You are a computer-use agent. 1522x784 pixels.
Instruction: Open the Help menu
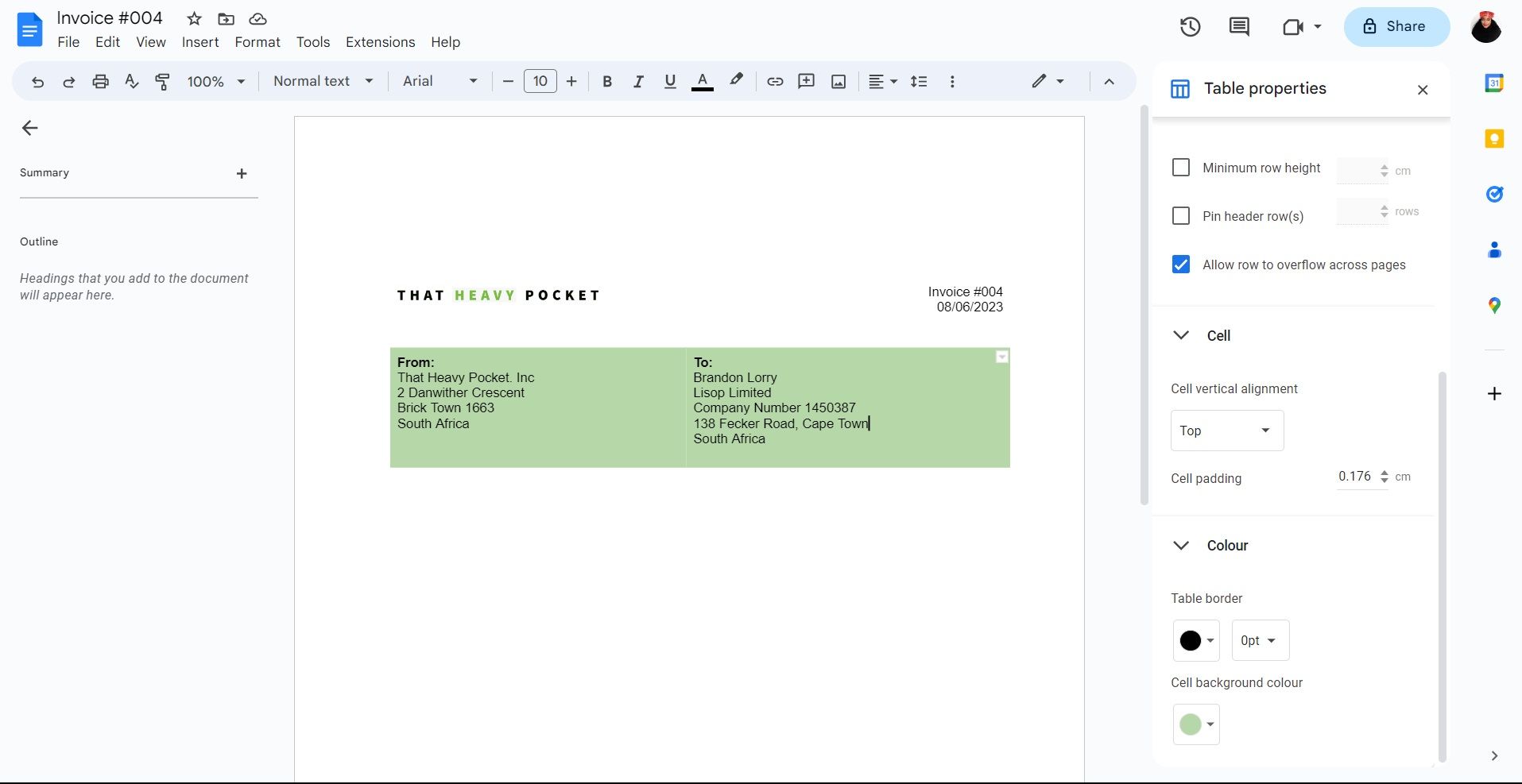[x=445, y=42]
